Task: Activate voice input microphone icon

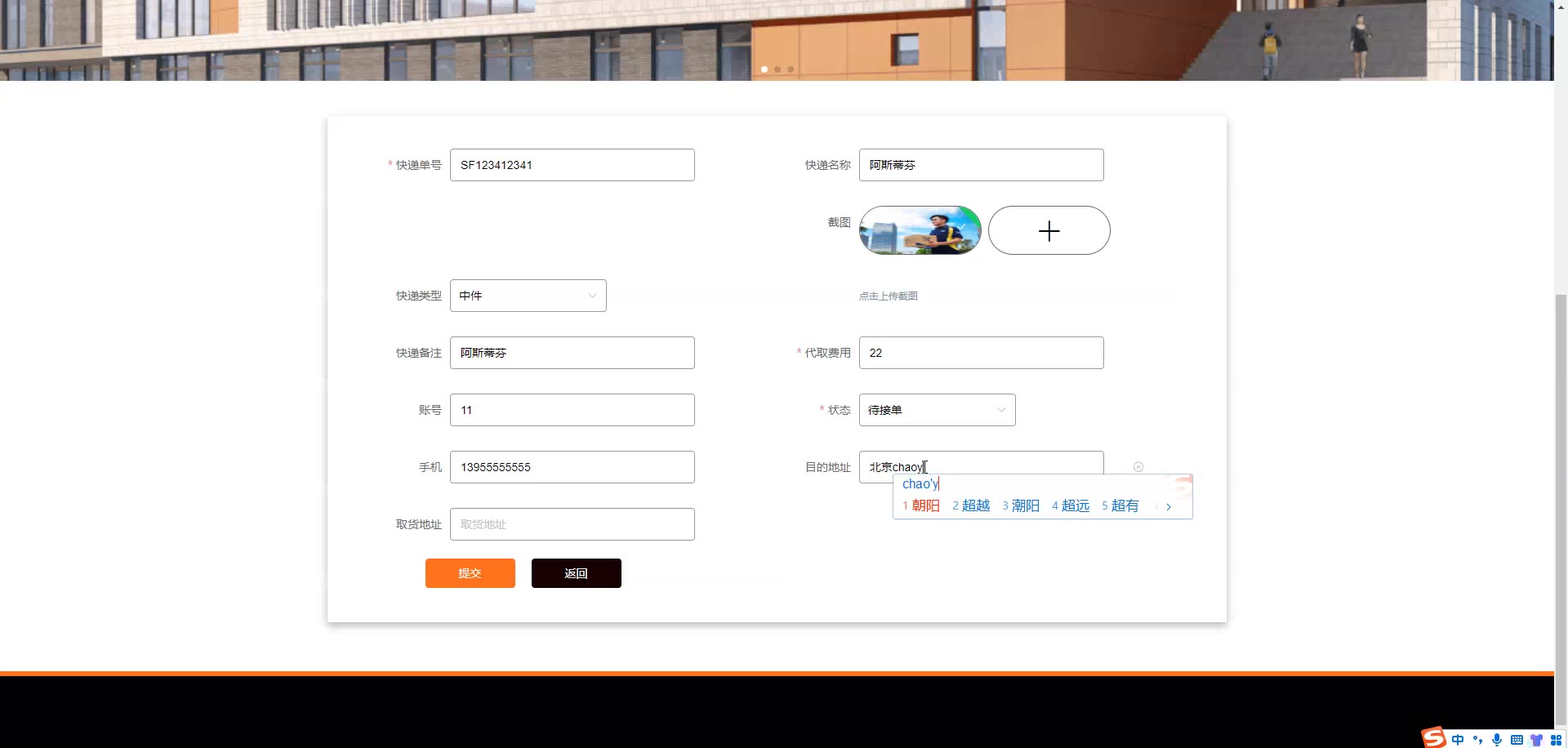Action: tap(1497, 740)
